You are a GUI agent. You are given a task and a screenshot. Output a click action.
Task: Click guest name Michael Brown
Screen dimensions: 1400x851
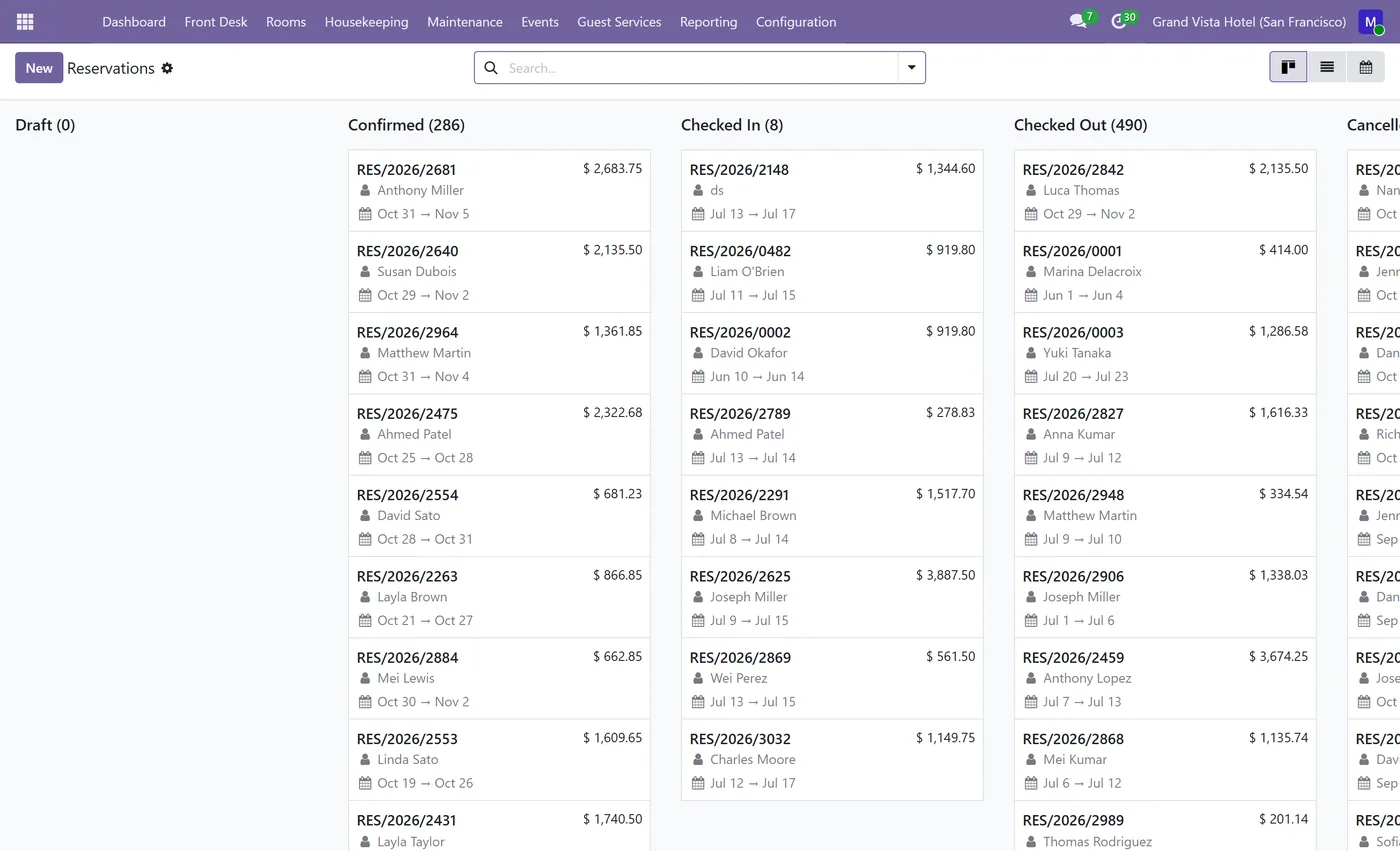click(x=753, y=516)
